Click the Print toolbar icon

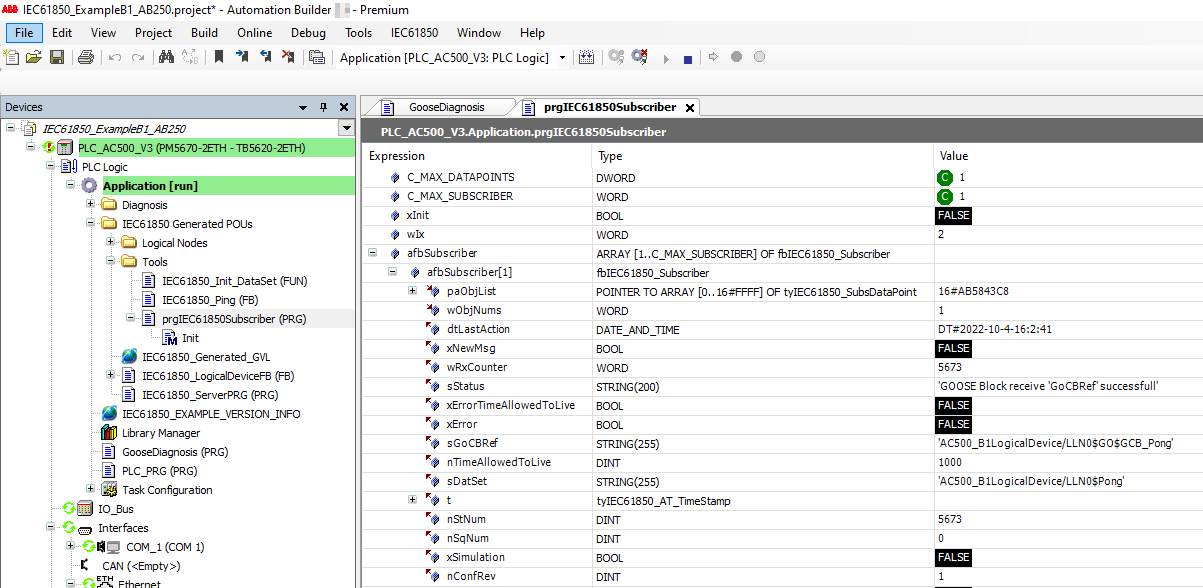click(x=86, y=58)
